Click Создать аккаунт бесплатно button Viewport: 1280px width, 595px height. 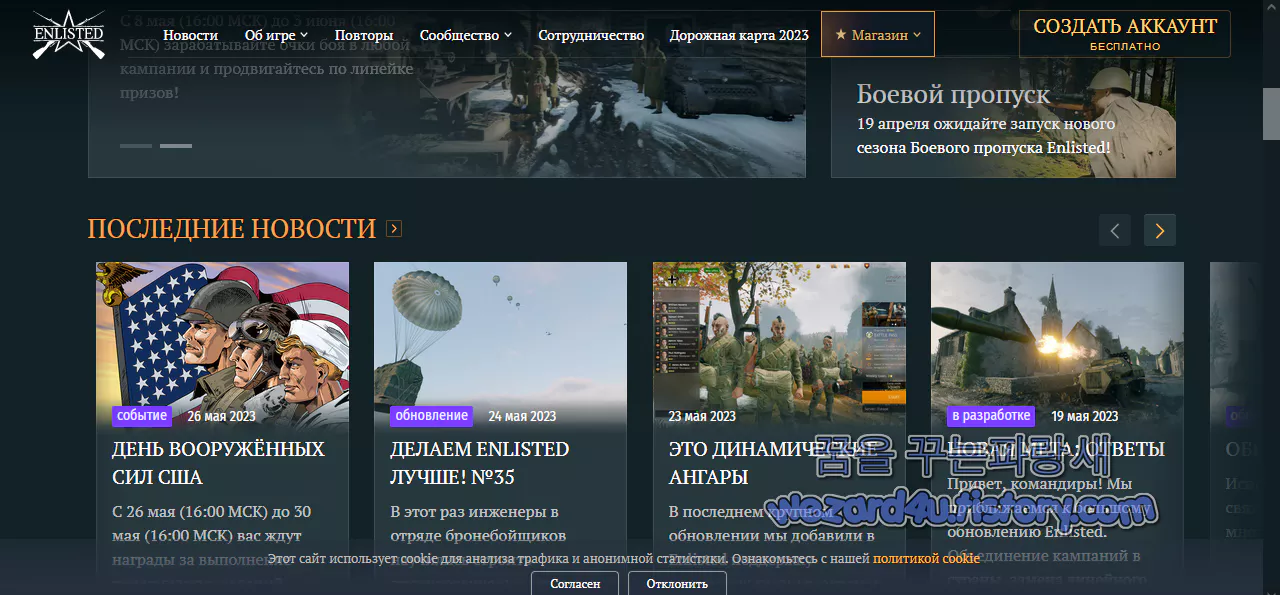[x=1125, y=34]
